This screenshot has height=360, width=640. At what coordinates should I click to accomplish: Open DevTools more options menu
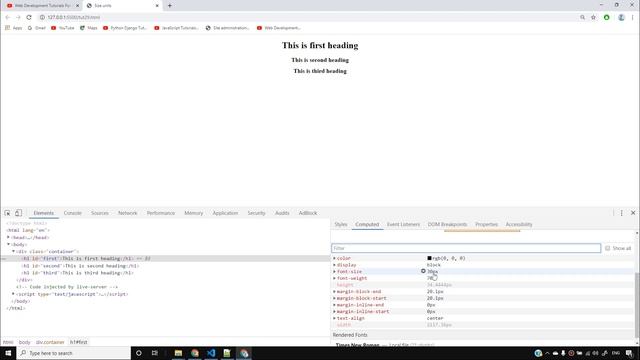[x=622, y=213]
